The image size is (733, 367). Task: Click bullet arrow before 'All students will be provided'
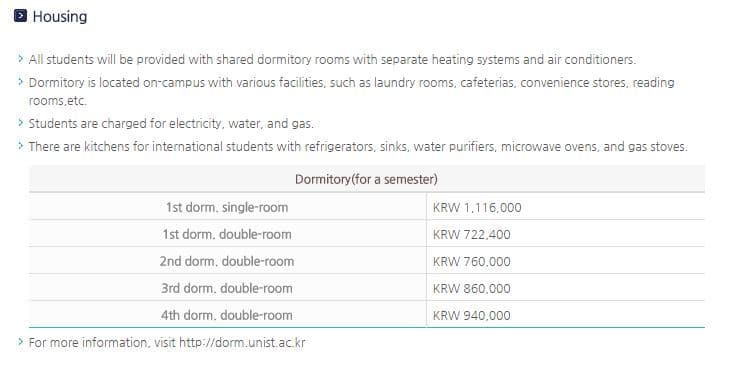coord(21,58)
